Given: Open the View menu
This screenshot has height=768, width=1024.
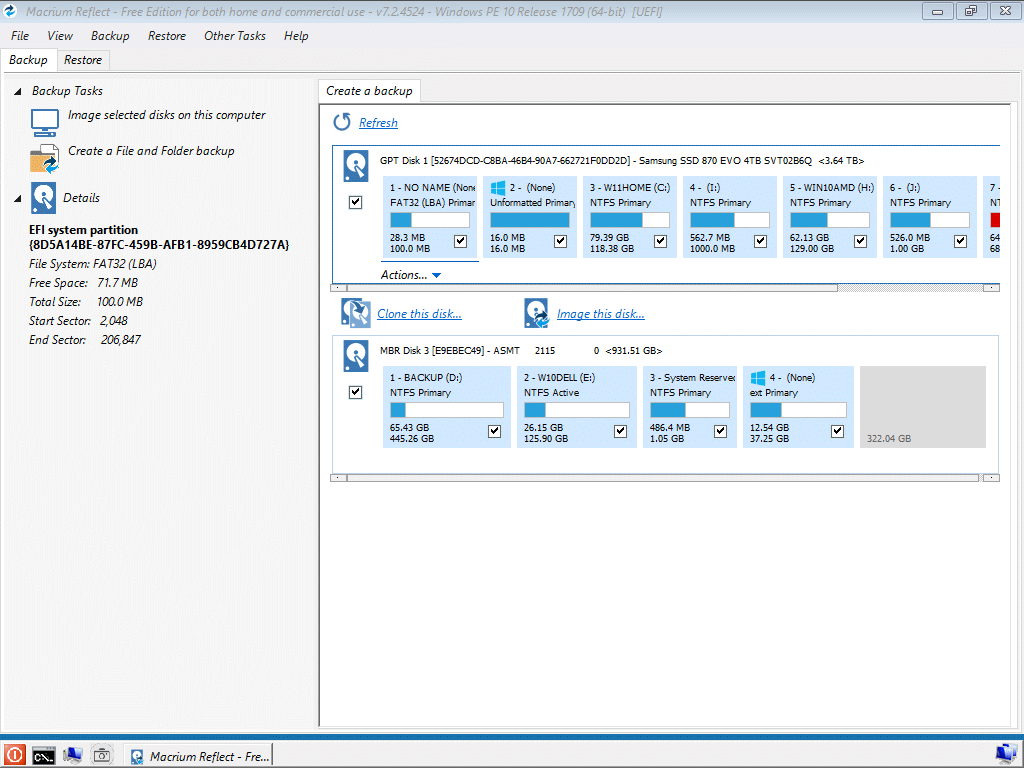Looking at the screenshot, I should pyautogui.click(x=59, y=36).
